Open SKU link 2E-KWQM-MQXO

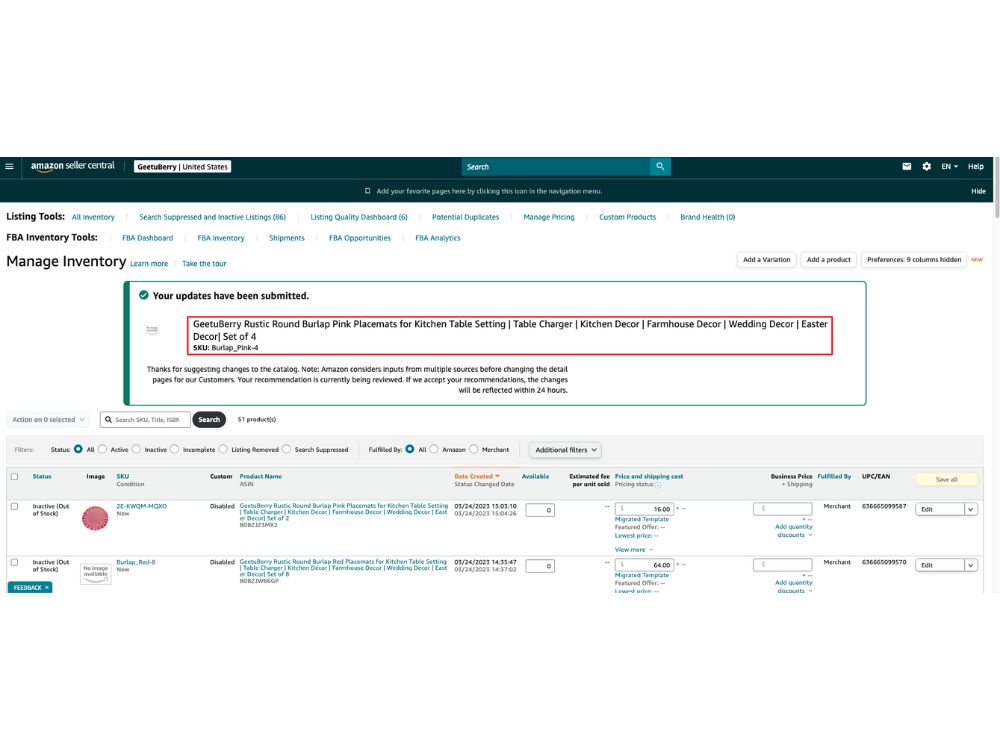(142, 506)
